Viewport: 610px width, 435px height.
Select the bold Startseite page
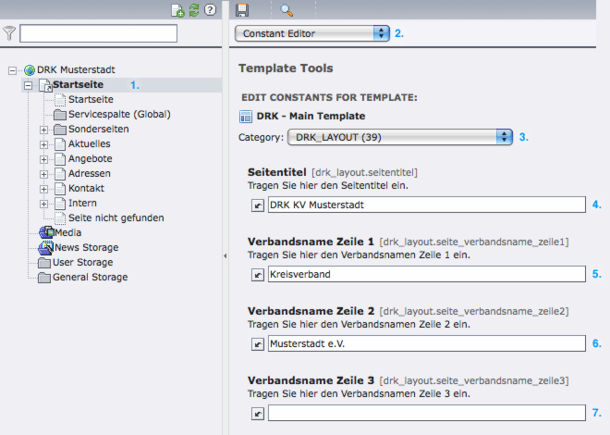[78, 84]
